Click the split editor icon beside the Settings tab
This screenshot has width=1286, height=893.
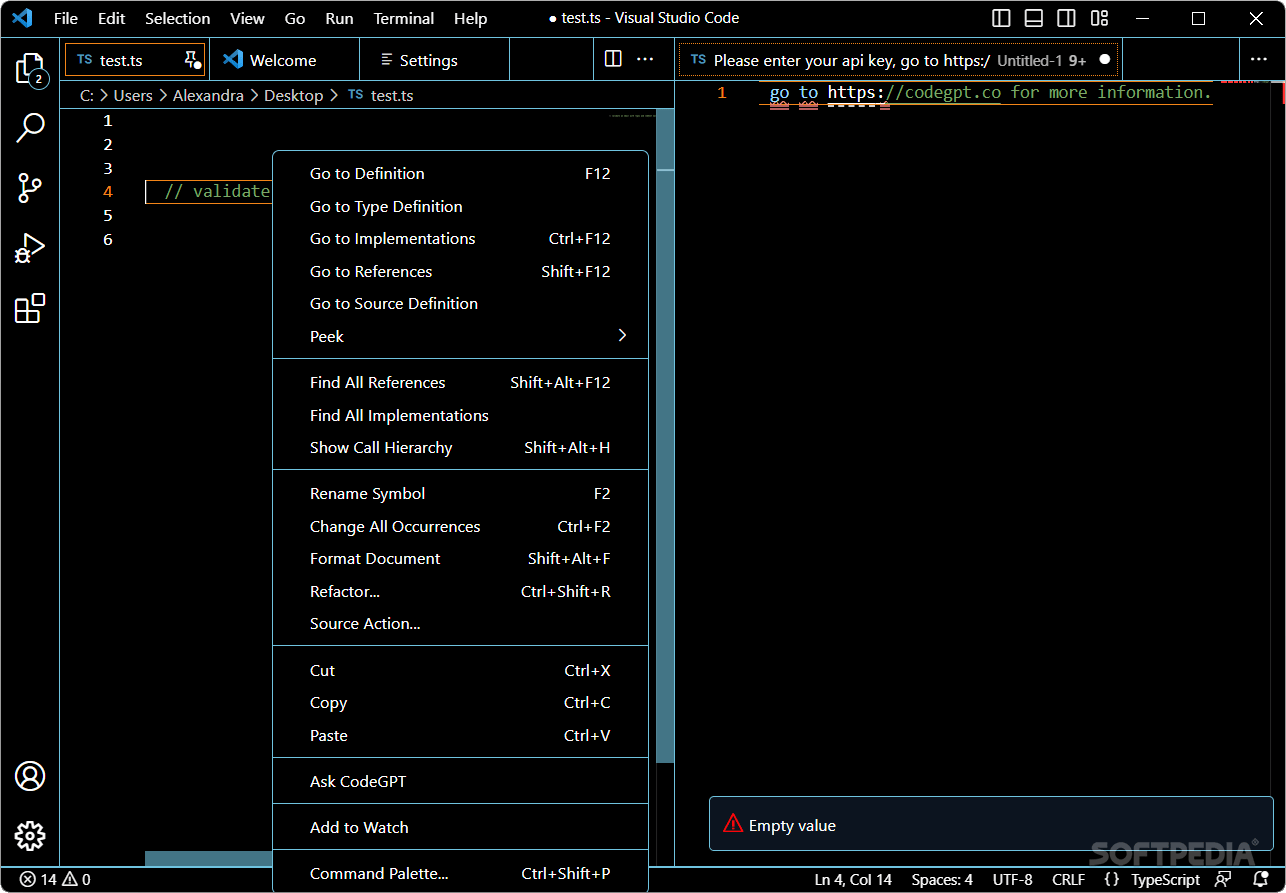(x=613, y=59)
